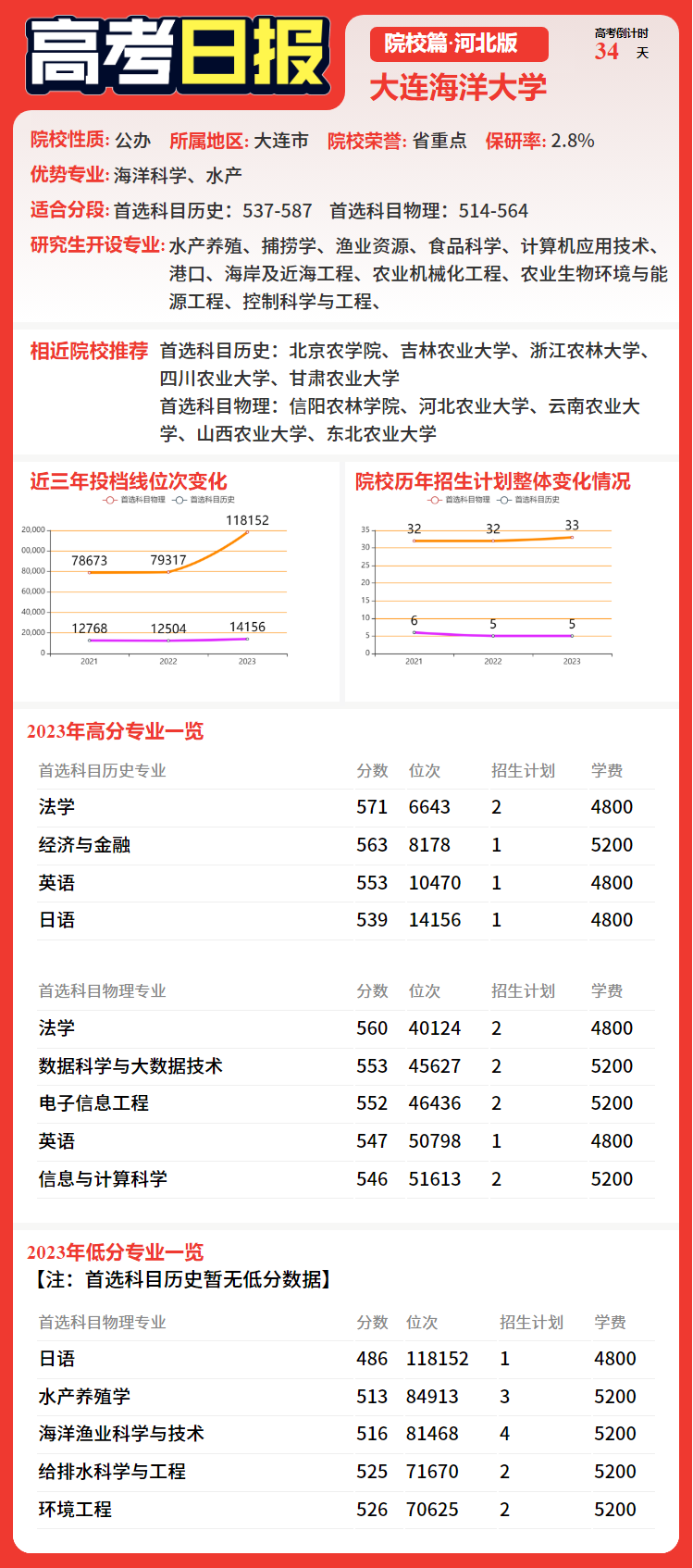
Task: Click rank 6643 in the history table
Action: pos(429,807)
